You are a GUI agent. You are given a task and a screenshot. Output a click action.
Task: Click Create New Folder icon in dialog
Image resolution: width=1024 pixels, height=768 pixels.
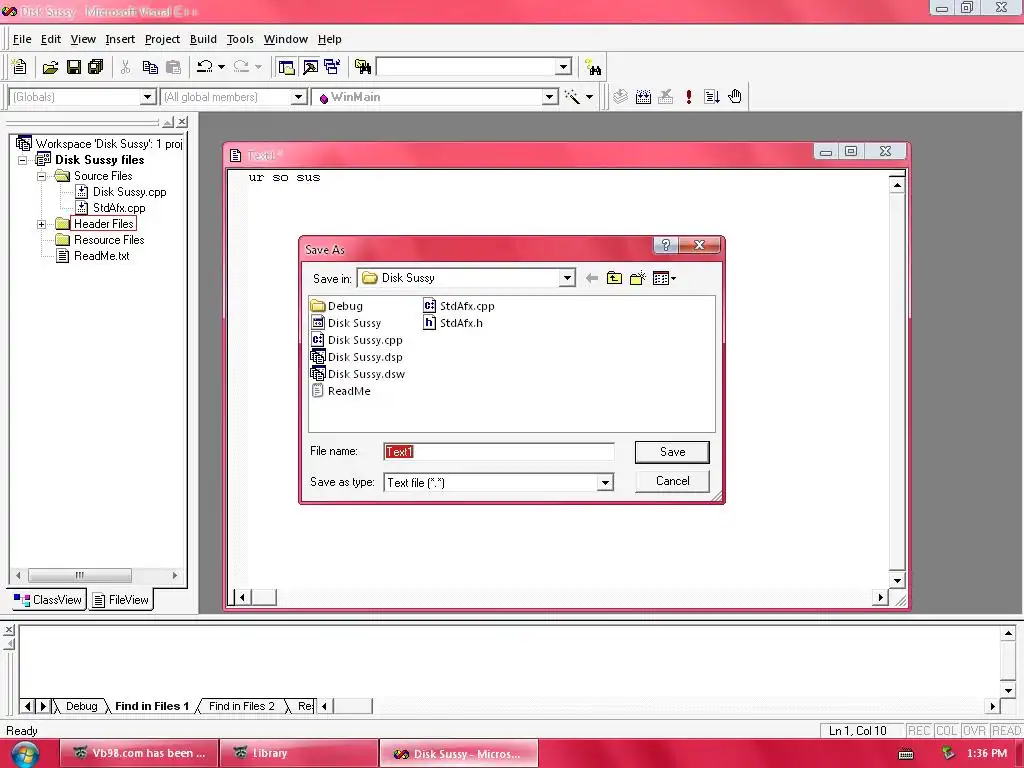point(637,278)
